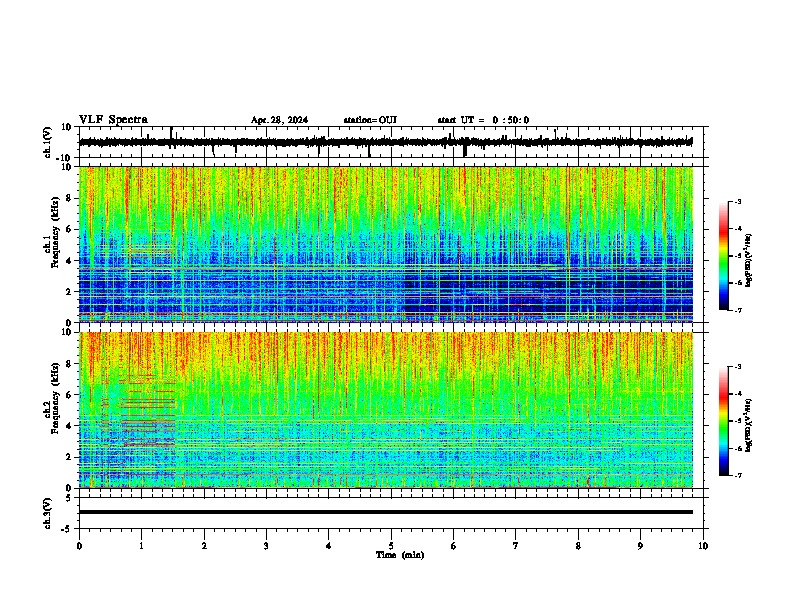This screenshot has width=792, height=612.
Task: Click the "8" kHz tick on ch.1 frequency axis
Action: pos(70,198)
